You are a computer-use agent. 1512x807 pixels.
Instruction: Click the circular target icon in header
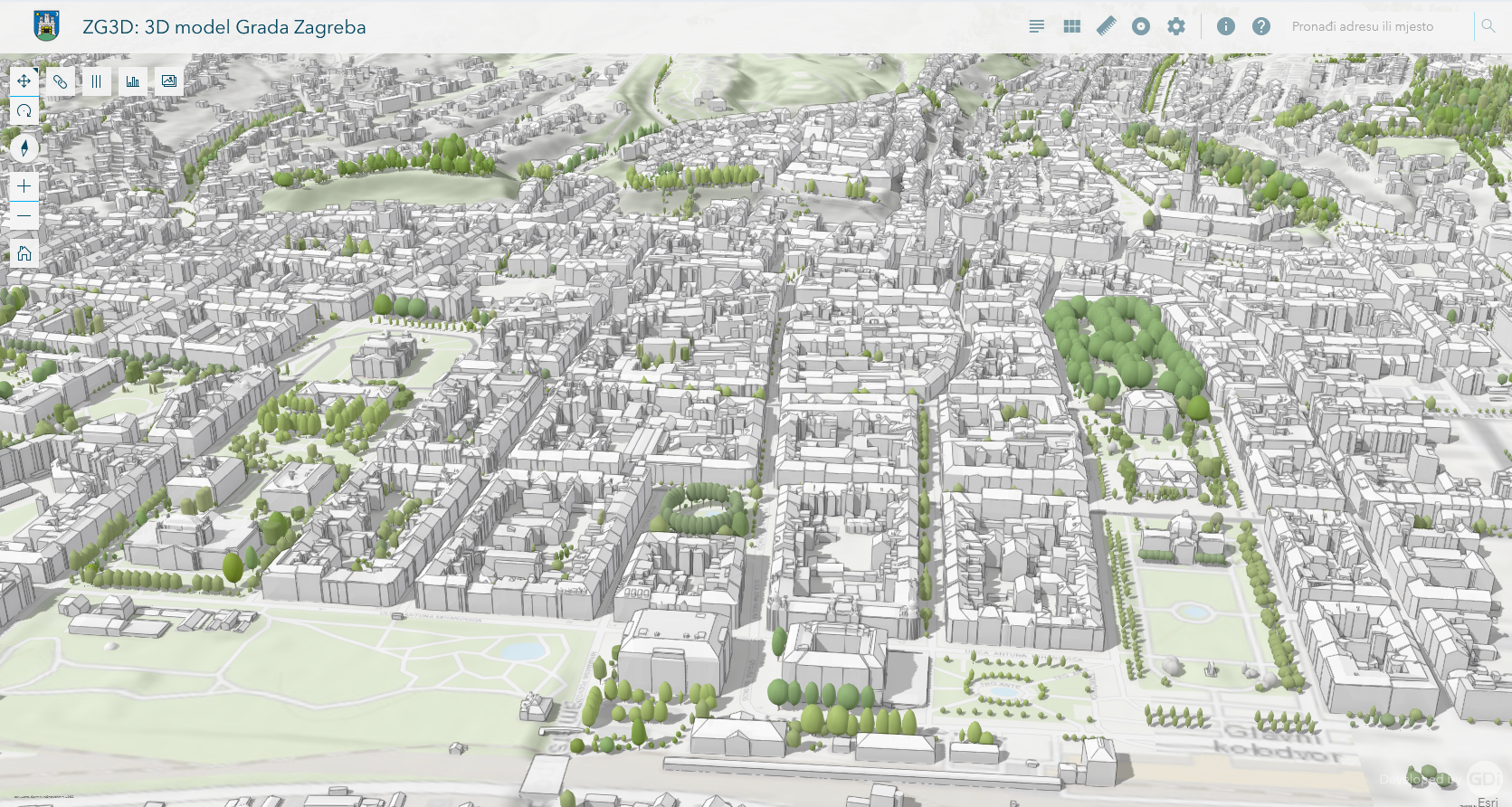(x=1141, y=26)
